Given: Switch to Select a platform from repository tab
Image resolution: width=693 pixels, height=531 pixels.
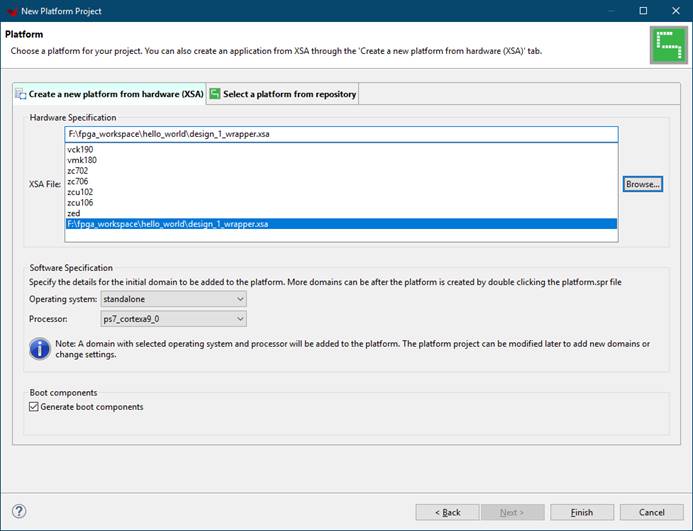Looking at the screenshot, I should click(282, 94).
